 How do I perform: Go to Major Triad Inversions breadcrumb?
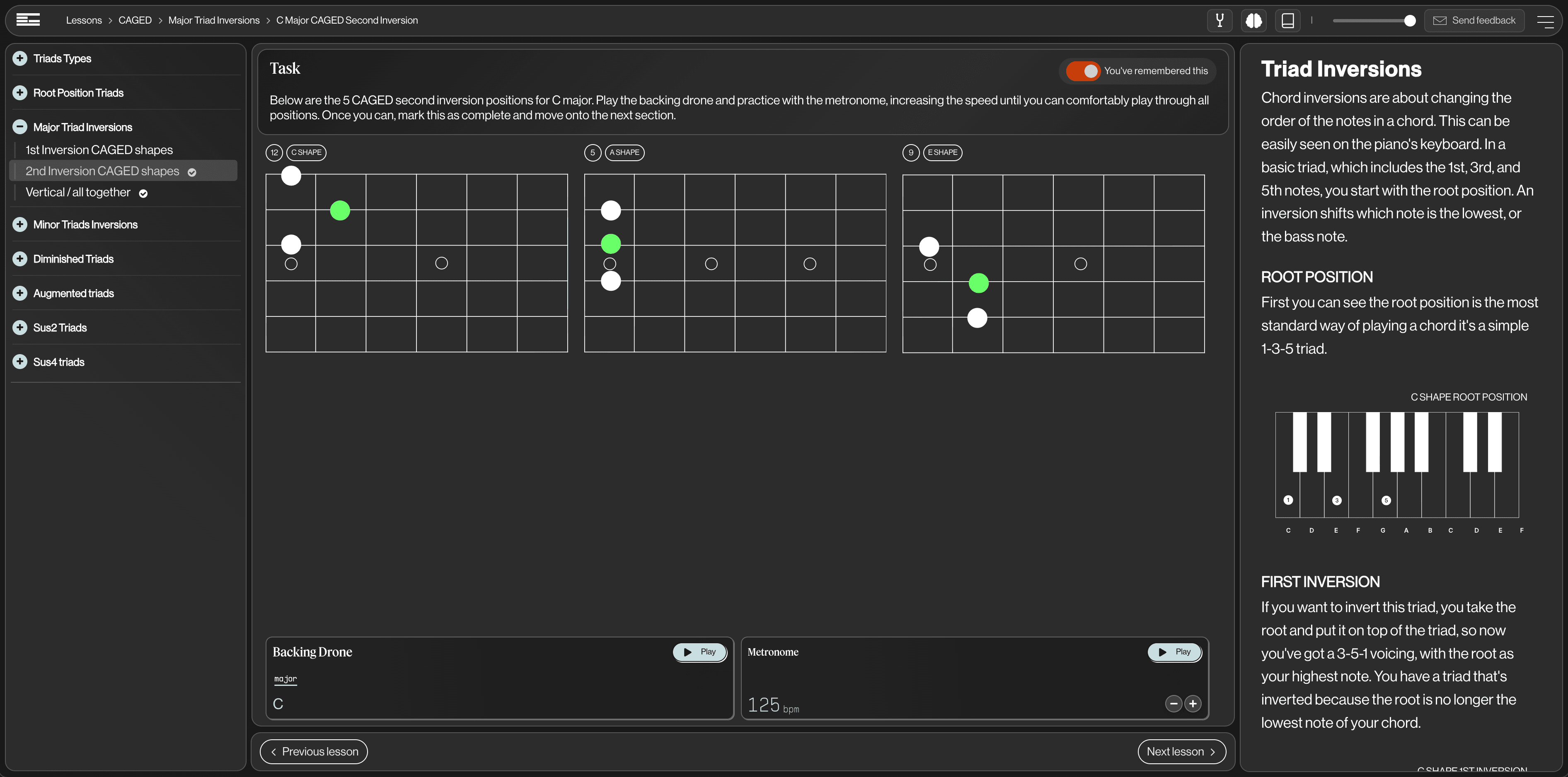214,21
